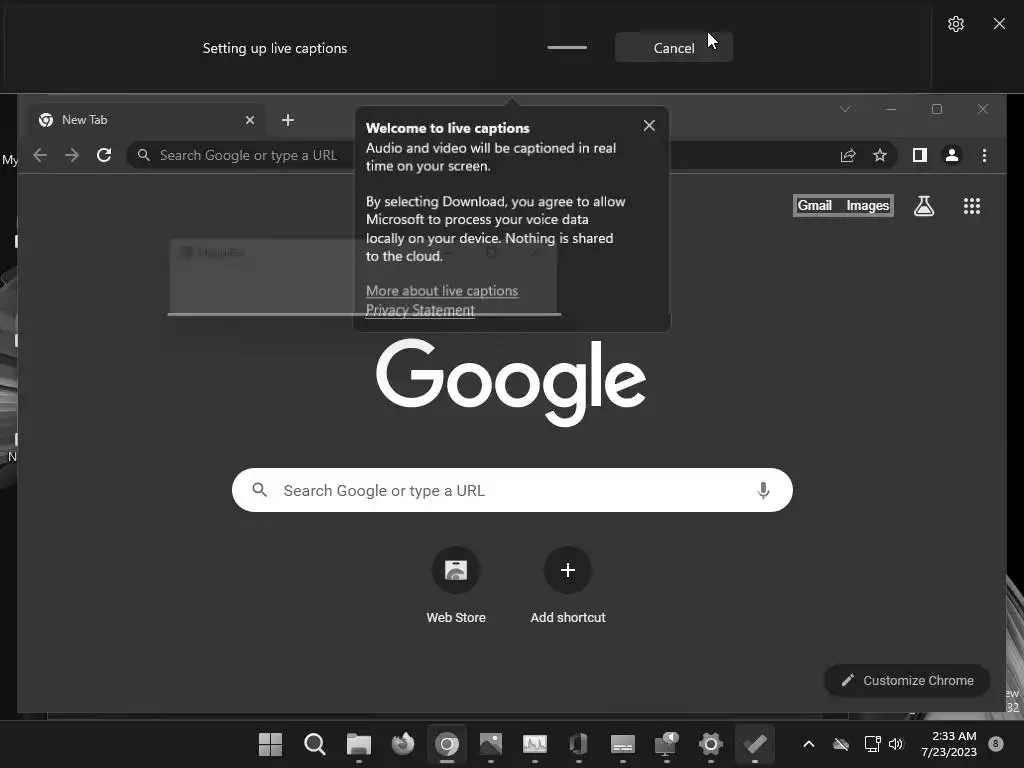The image size is (1024, 768).
Task: Cancel the live captions setup
Action: pyautogui.click(x=673, y=48)
